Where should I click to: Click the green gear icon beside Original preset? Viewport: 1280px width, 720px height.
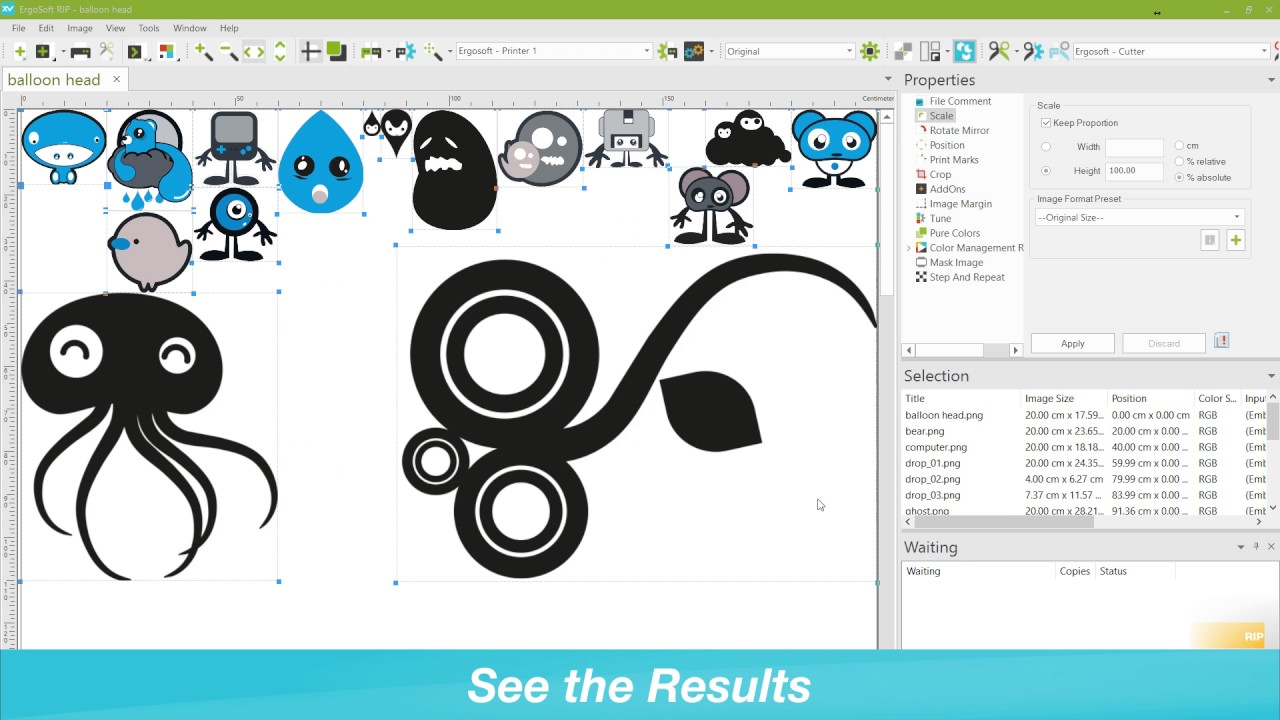tap(869, 51)
